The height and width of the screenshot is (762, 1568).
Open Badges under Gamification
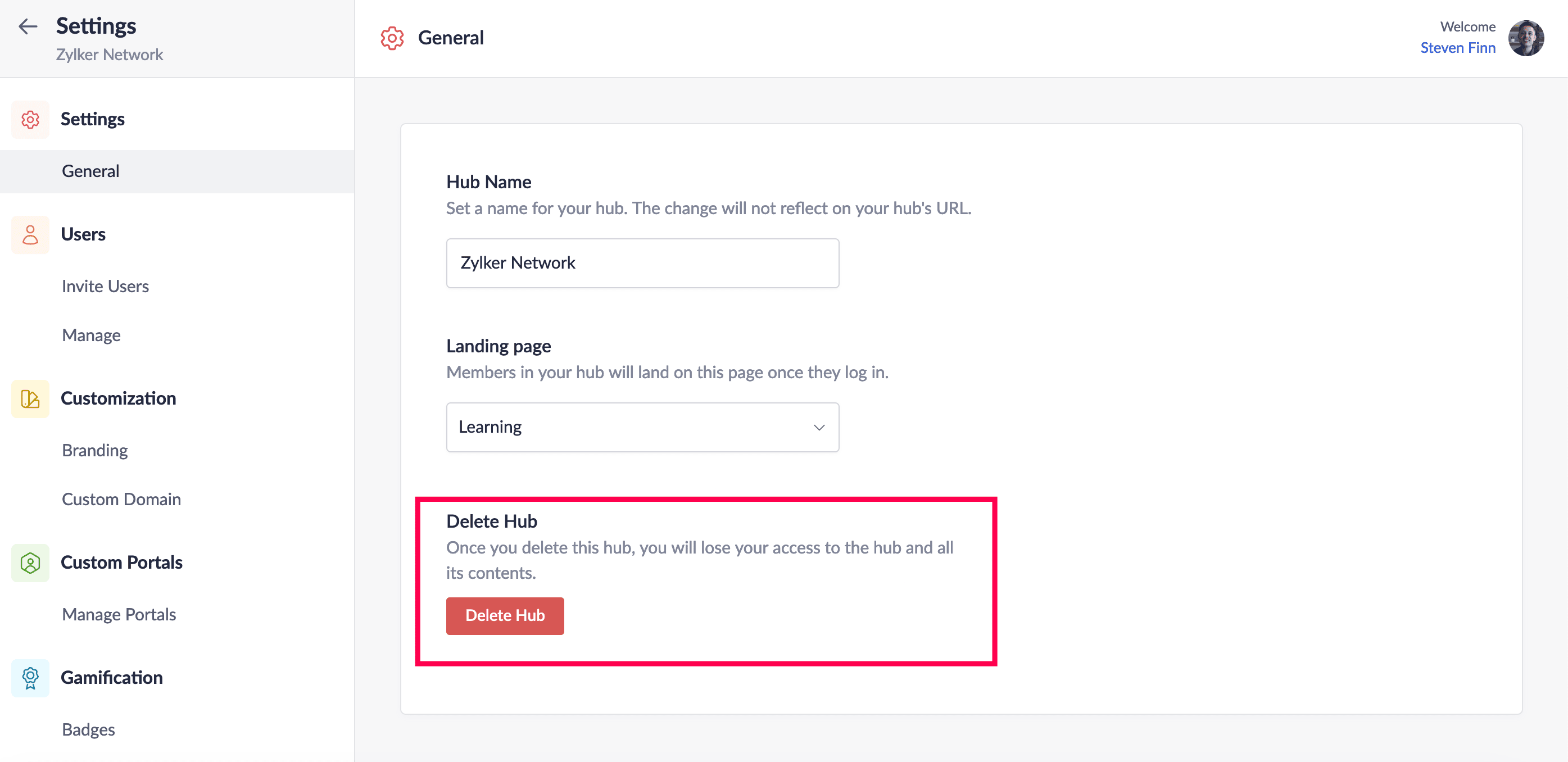tap(88, 729)
